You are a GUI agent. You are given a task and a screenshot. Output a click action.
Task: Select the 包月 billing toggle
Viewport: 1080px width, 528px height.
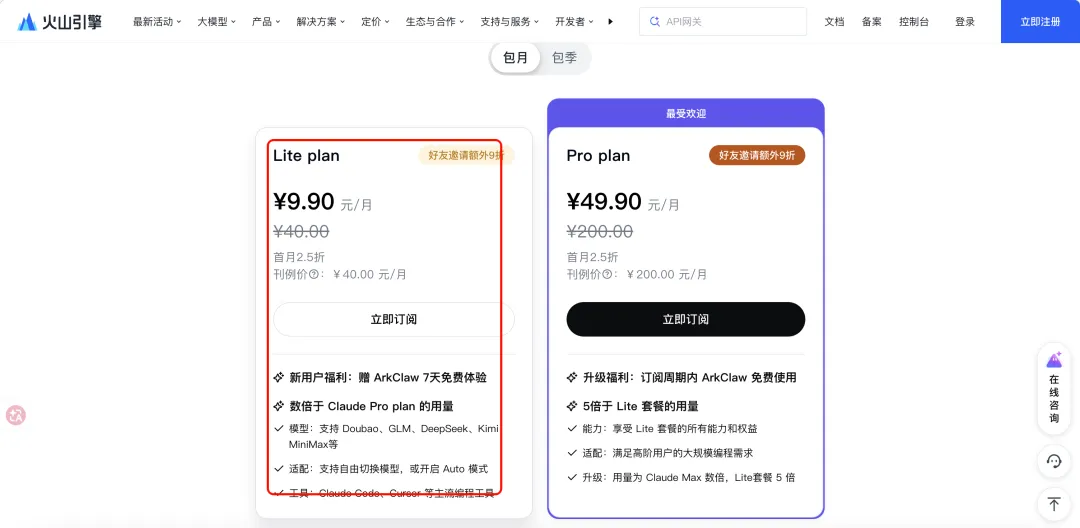(x=516, y=58)
